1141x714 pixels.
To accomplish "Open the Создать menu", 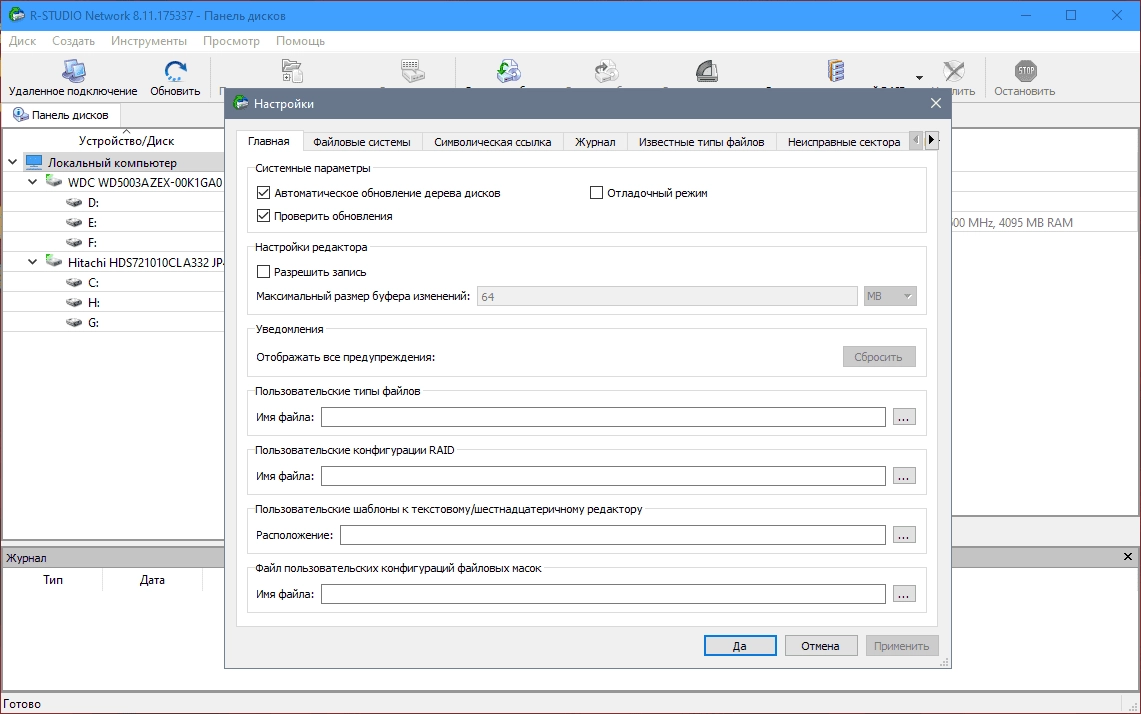I will pyautogui.click(x=73, y=41).
